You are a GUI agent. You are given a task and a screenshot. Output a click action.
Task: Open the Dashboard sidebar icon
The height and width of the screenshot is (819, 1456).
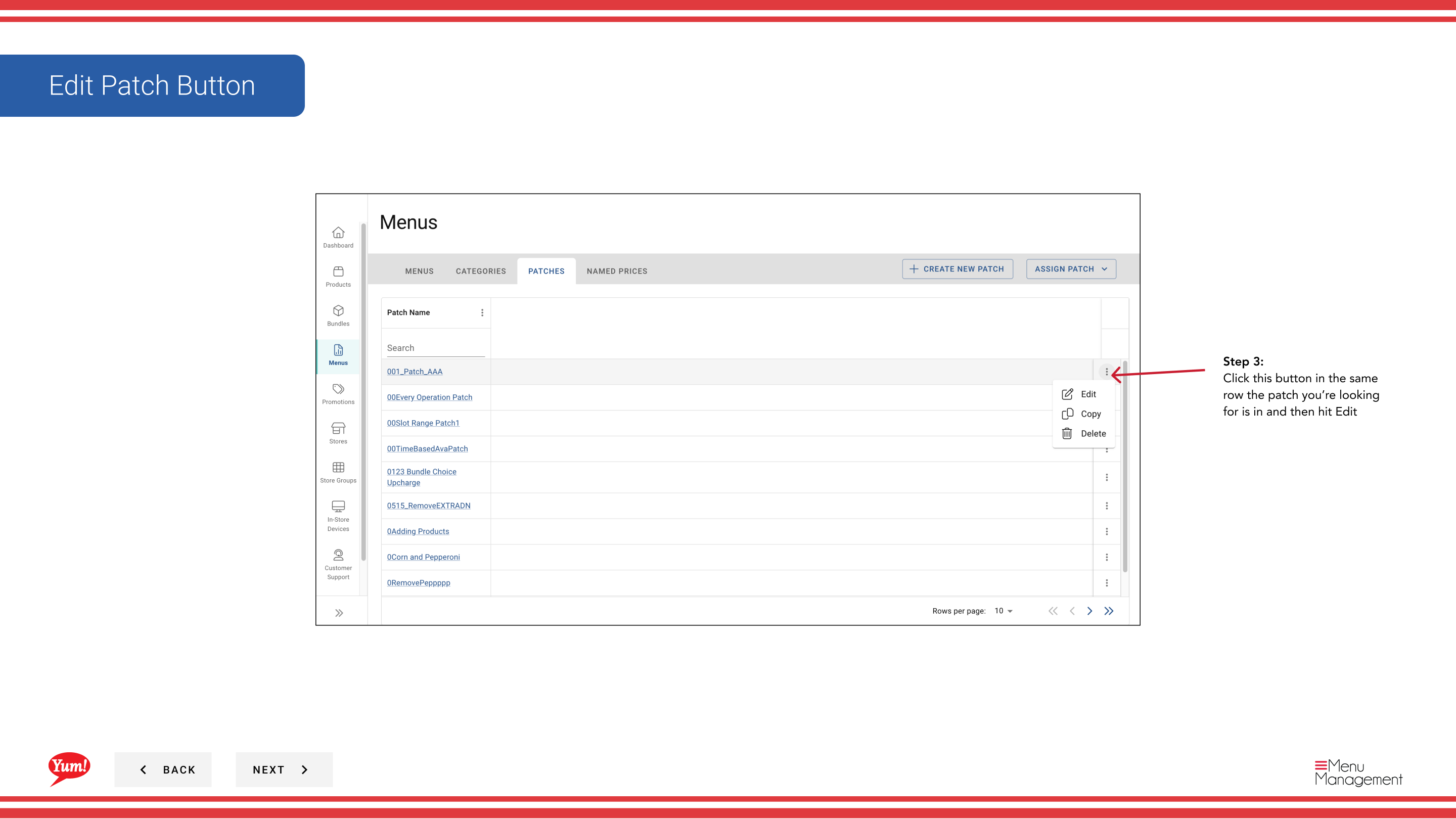point(338,238)
